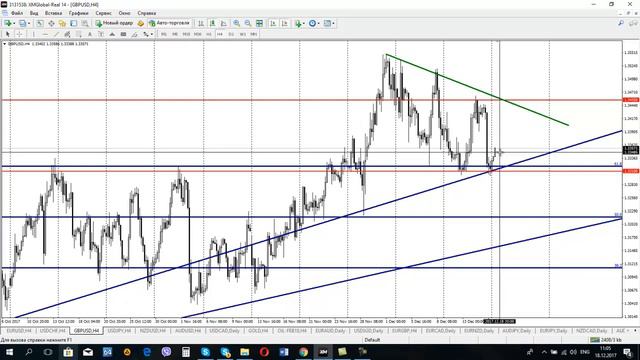Toggle chart shift
The image size is (640, 360).
coord(284,23)
